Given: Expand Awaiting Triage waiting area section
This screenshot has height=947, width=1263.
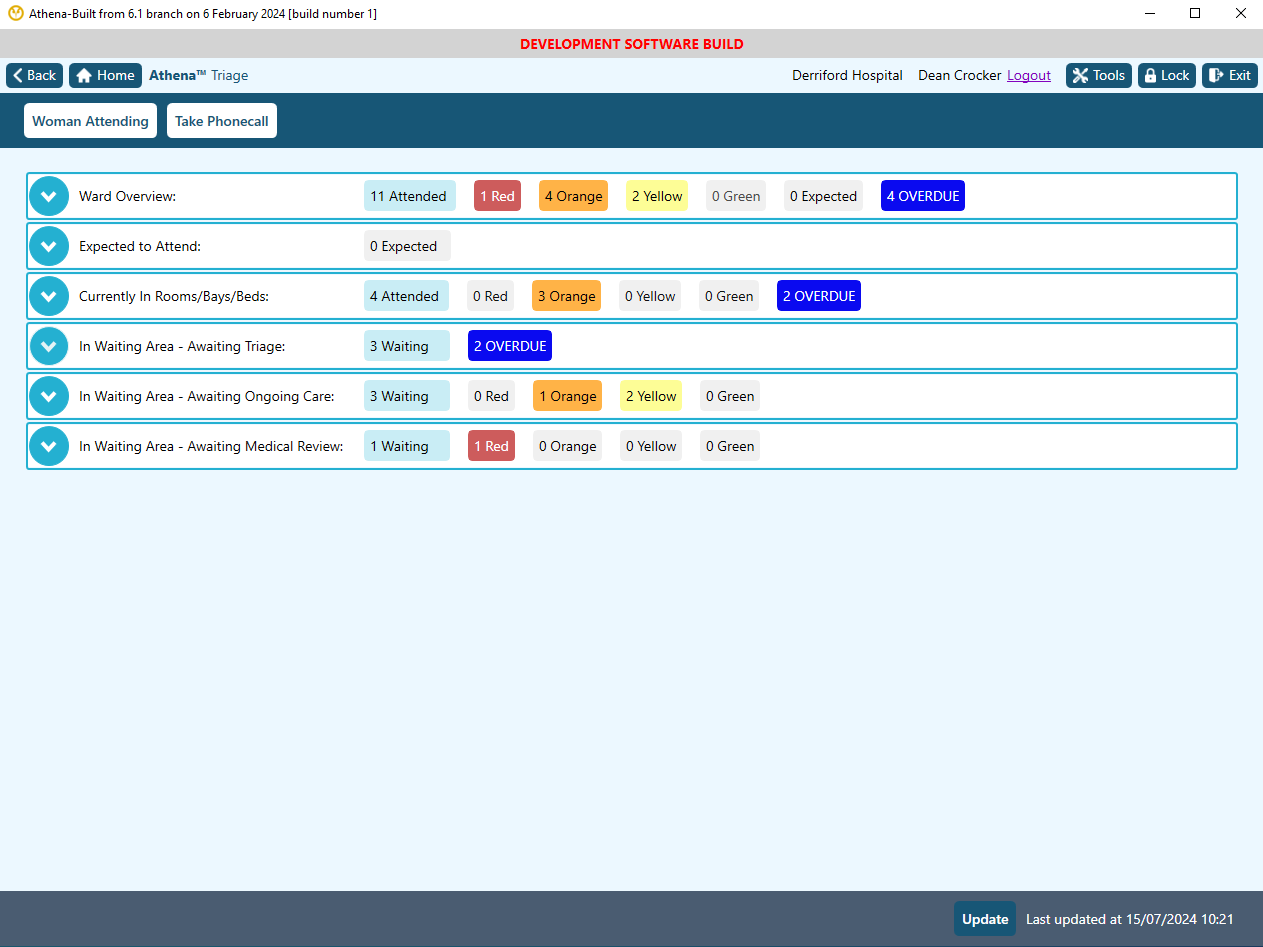Looking at the screenshot, I should [49, 346].
